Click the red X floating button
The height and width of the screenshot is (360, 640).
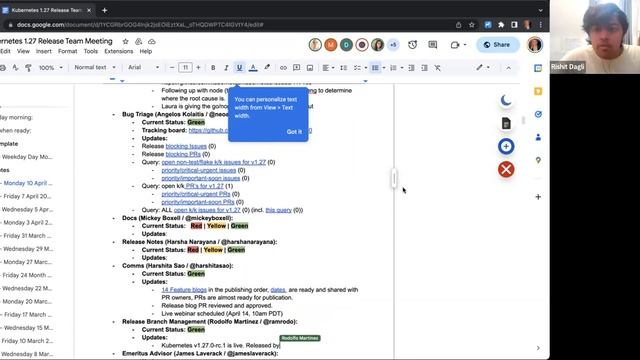tap(506, 169)
